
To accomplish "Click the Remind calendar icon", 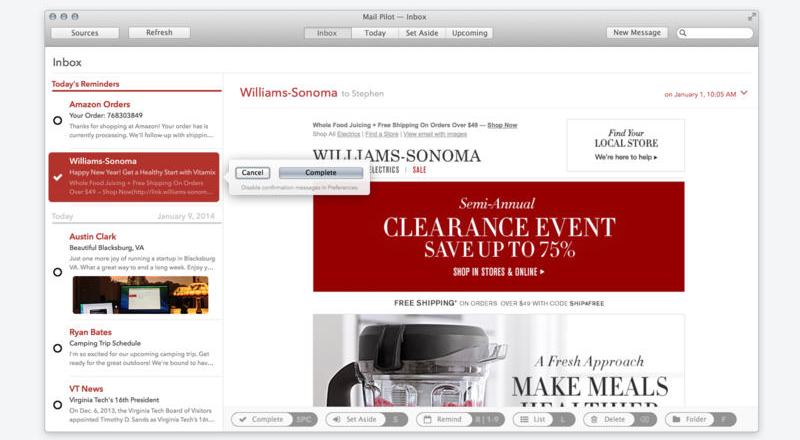I will 428,420.
